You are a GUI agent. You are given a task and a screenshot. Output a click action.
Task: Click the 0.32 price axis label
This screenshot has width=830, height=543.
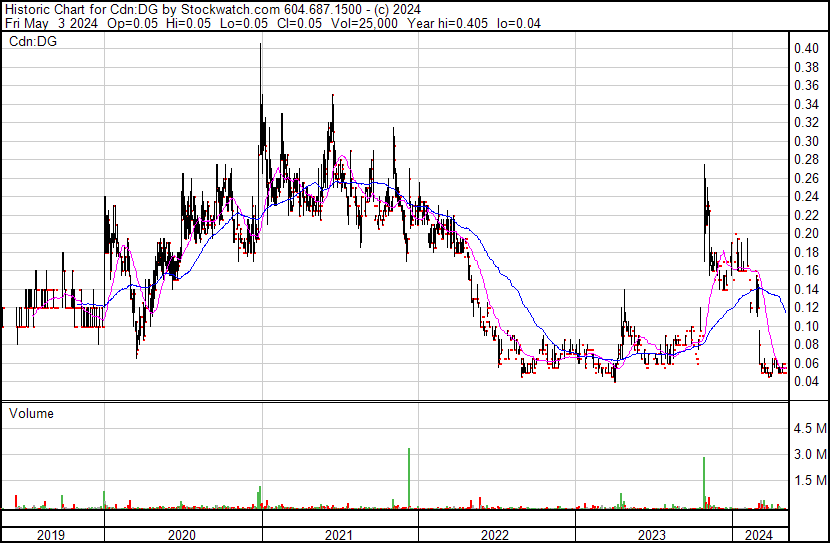(x=806, y=123)
